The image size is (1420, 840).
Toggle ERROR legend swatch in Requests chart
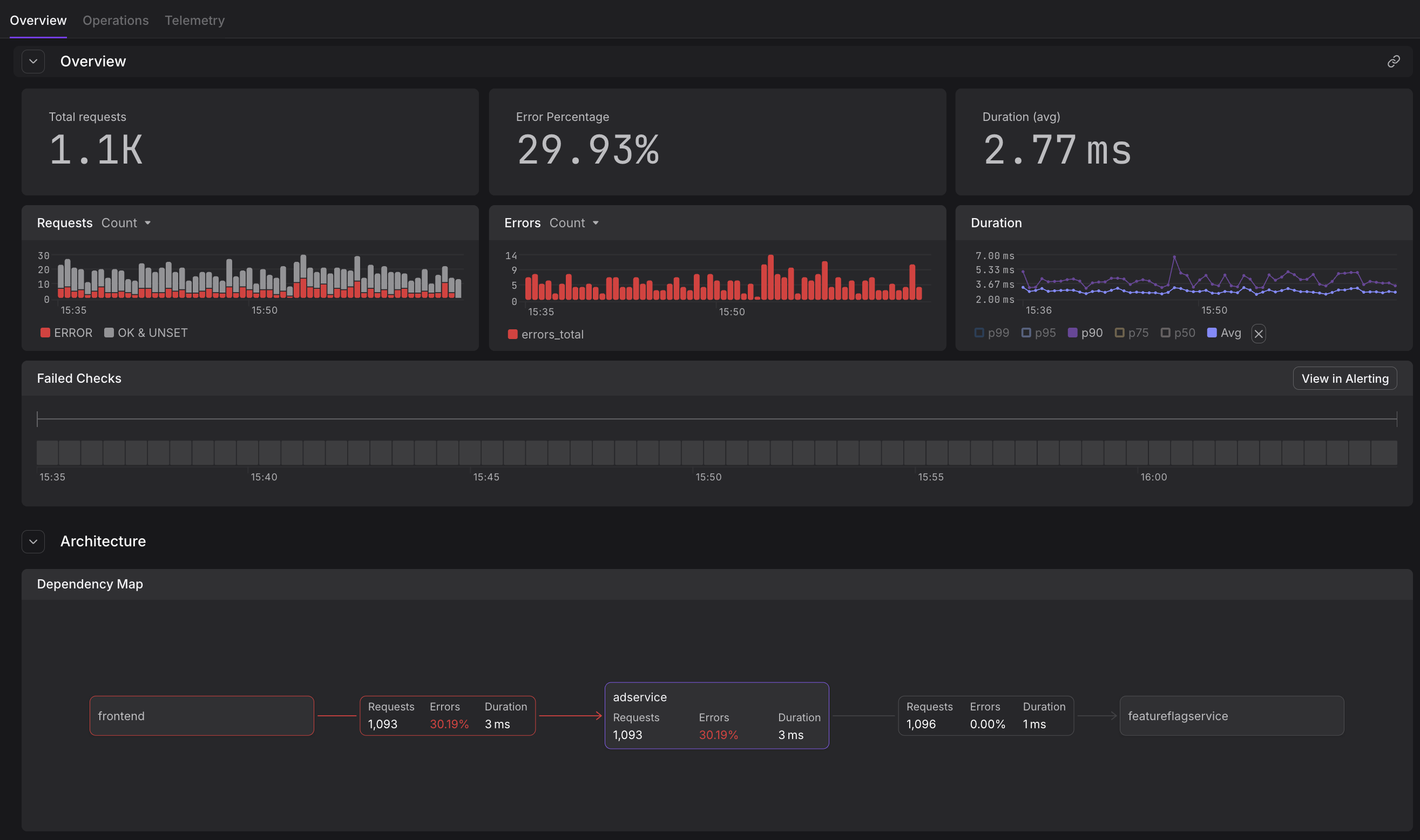pyautogui.click(x=45, y=333)
